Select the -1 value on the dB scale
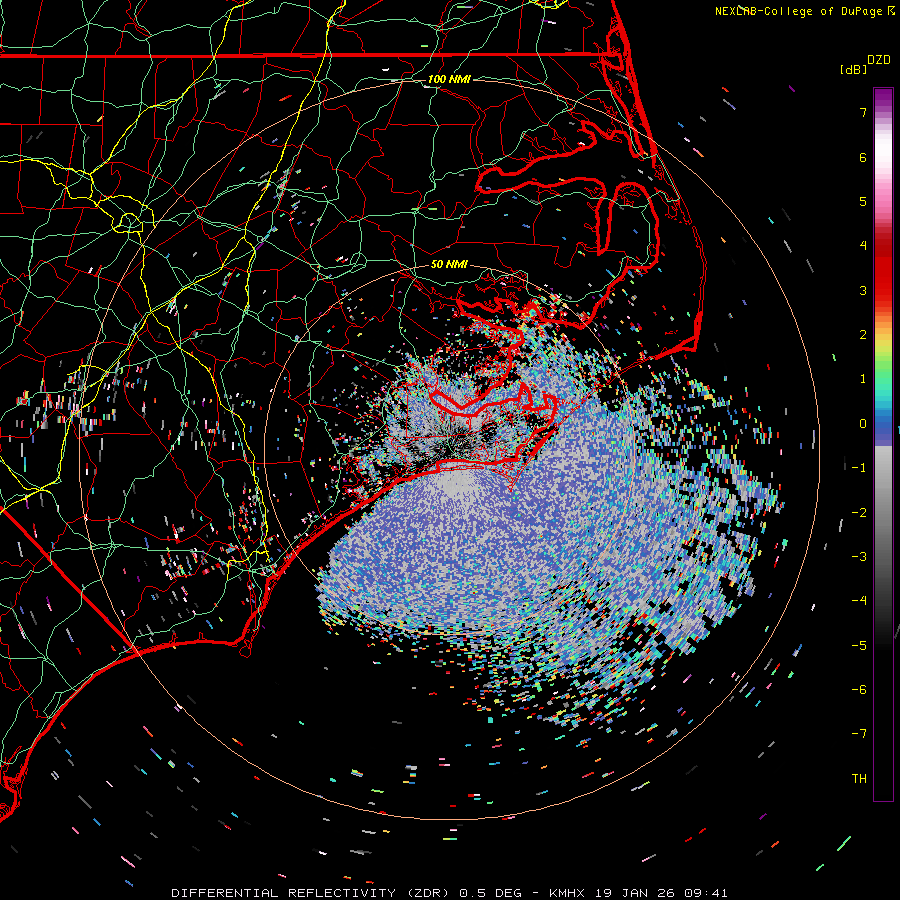The image size is (900, 900). 859,468
